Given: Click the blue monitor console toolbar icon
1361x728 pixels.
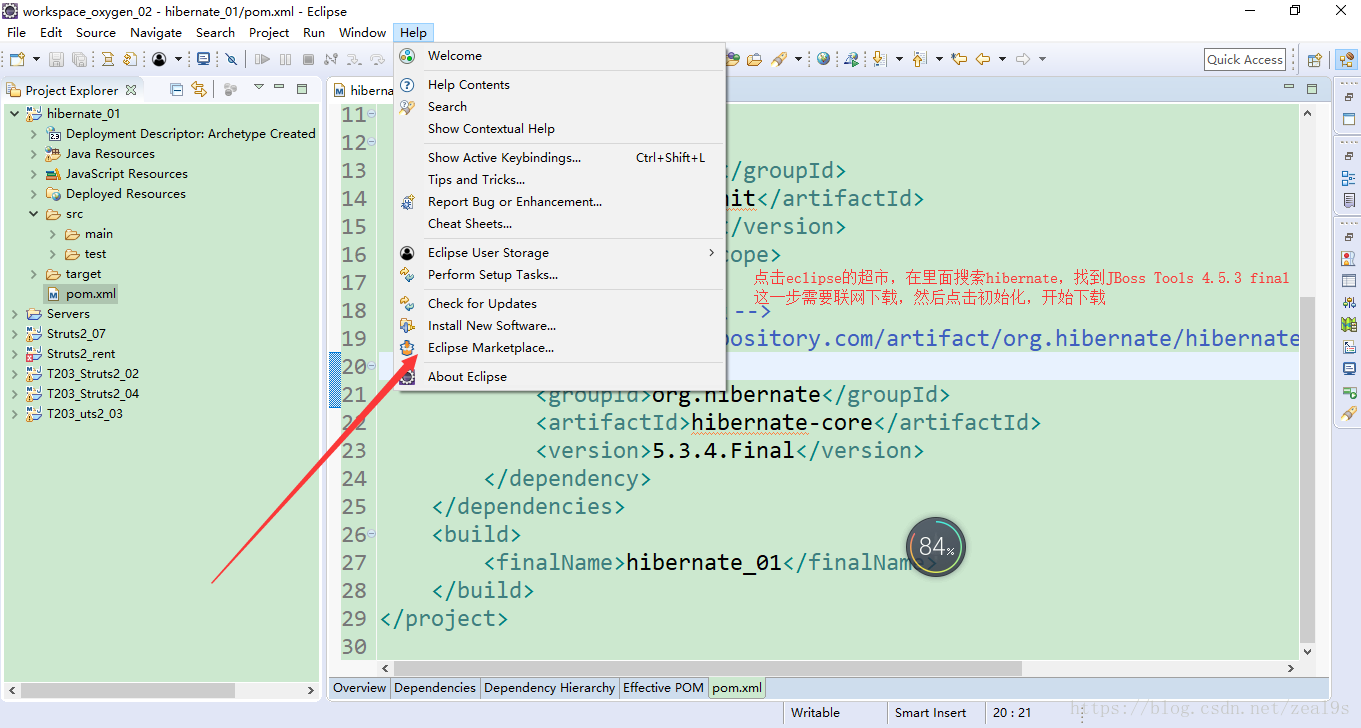Looking at the screenshot, I should pyautogui.click(x=204, y=60).
